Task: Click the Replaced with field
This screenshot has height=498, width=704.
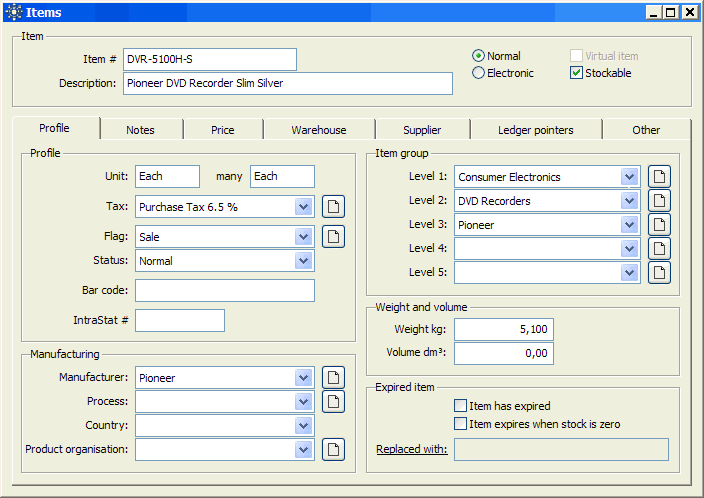Action: (x=561, y=450)
